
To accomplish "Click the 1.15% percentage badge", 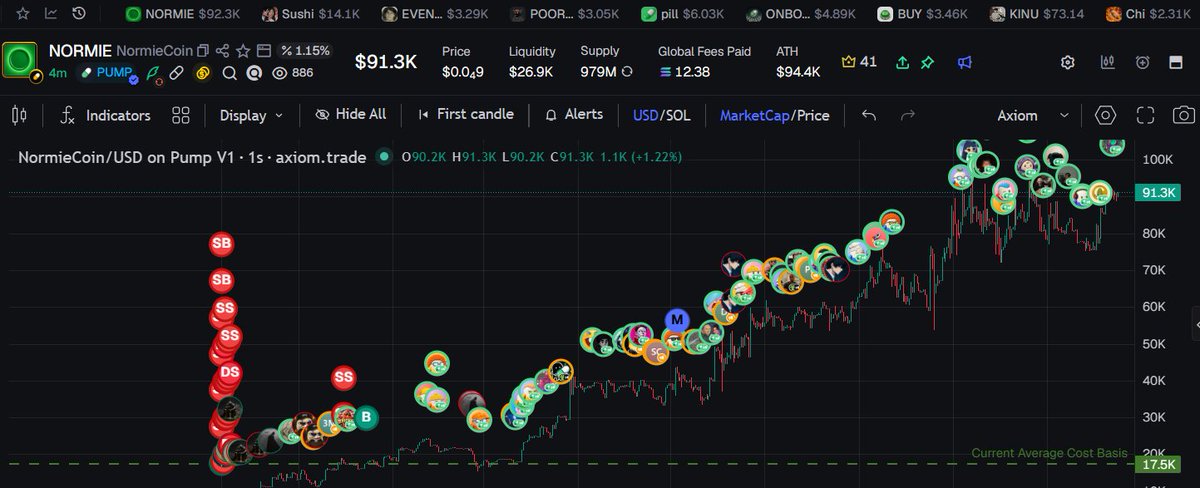I will (304, 50).
